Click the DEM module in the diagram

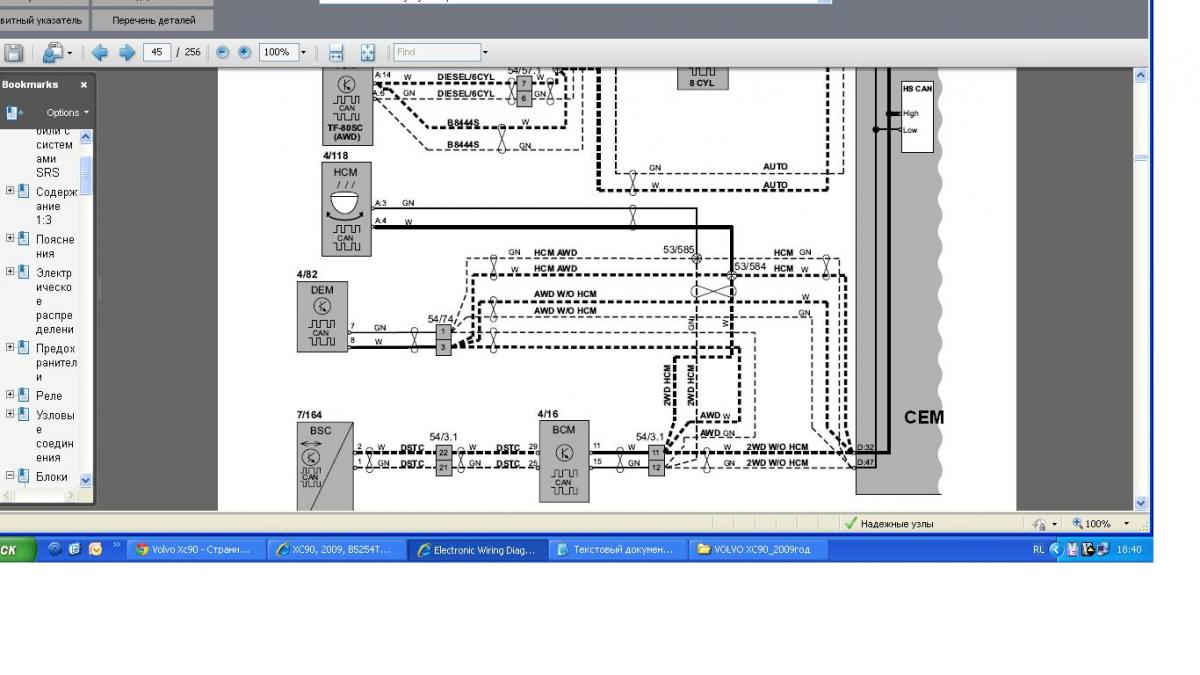point(322,317)
